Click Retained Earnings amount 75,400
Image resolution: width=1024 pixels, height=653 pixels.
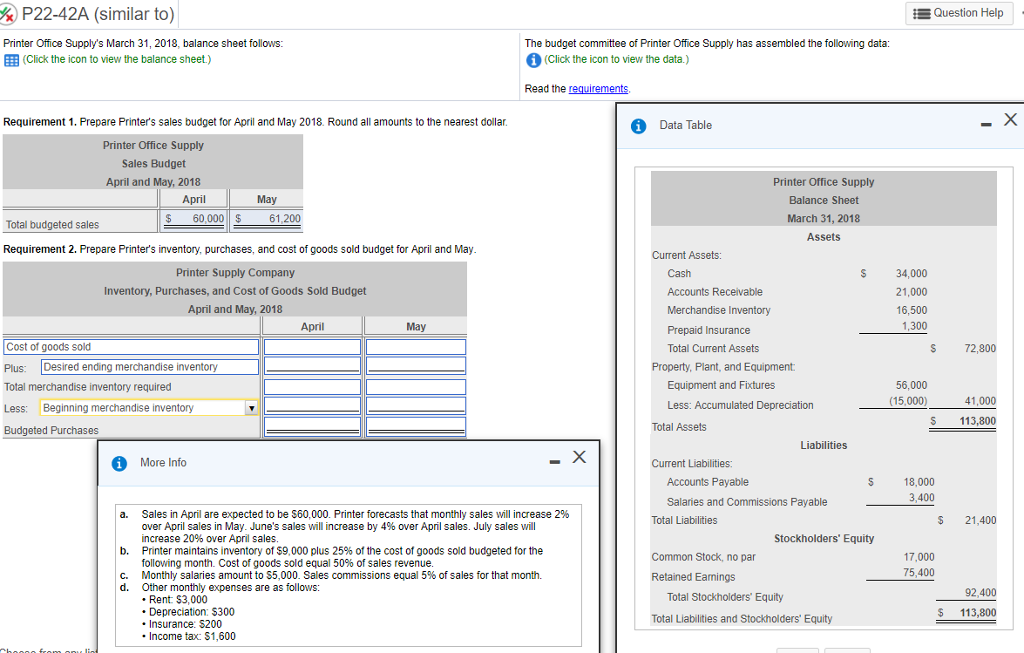pos(919,573)
